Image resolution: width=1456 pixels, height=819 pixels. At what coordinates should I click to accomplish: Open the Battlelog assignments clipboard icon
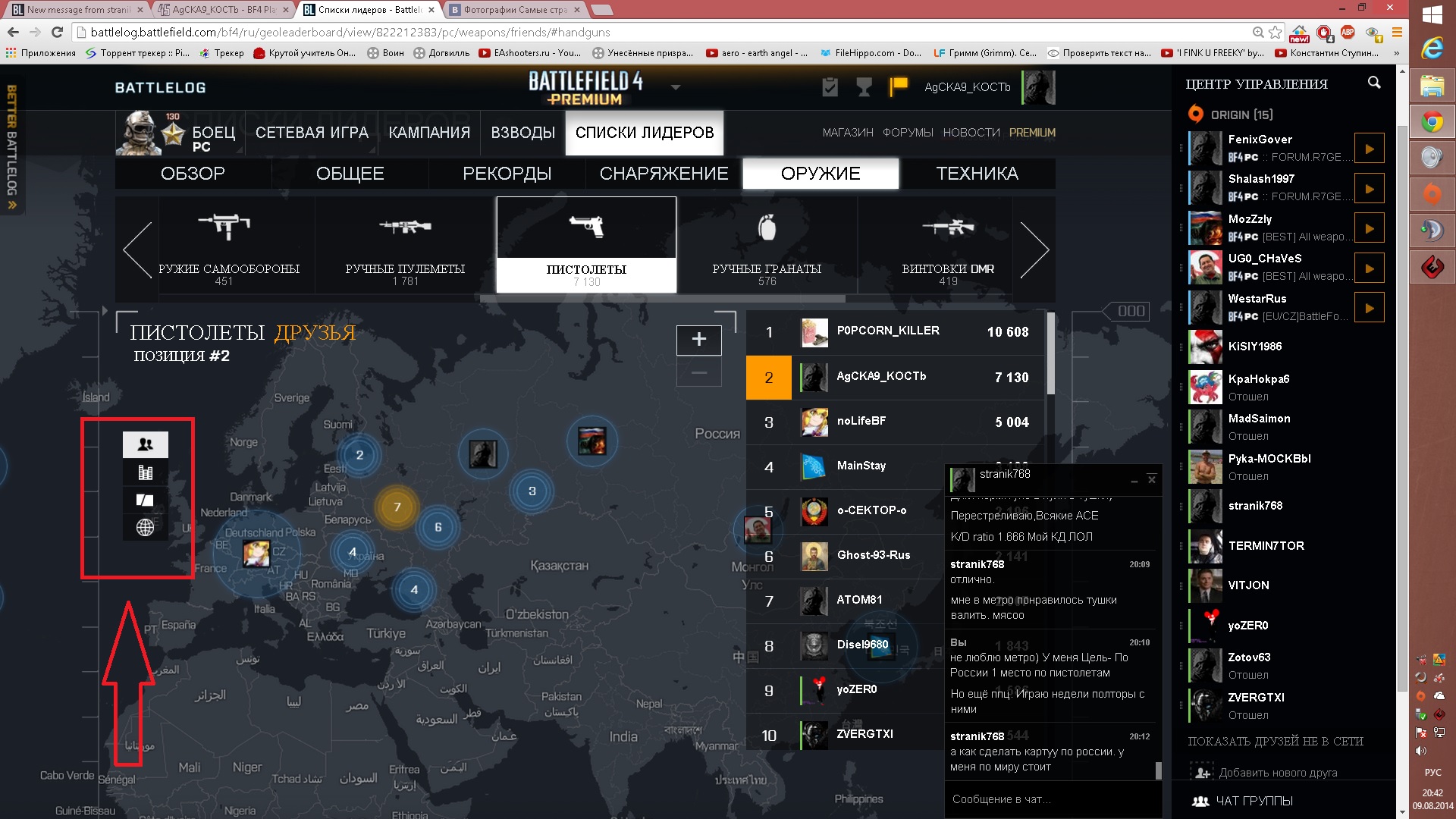coord(830,87)
